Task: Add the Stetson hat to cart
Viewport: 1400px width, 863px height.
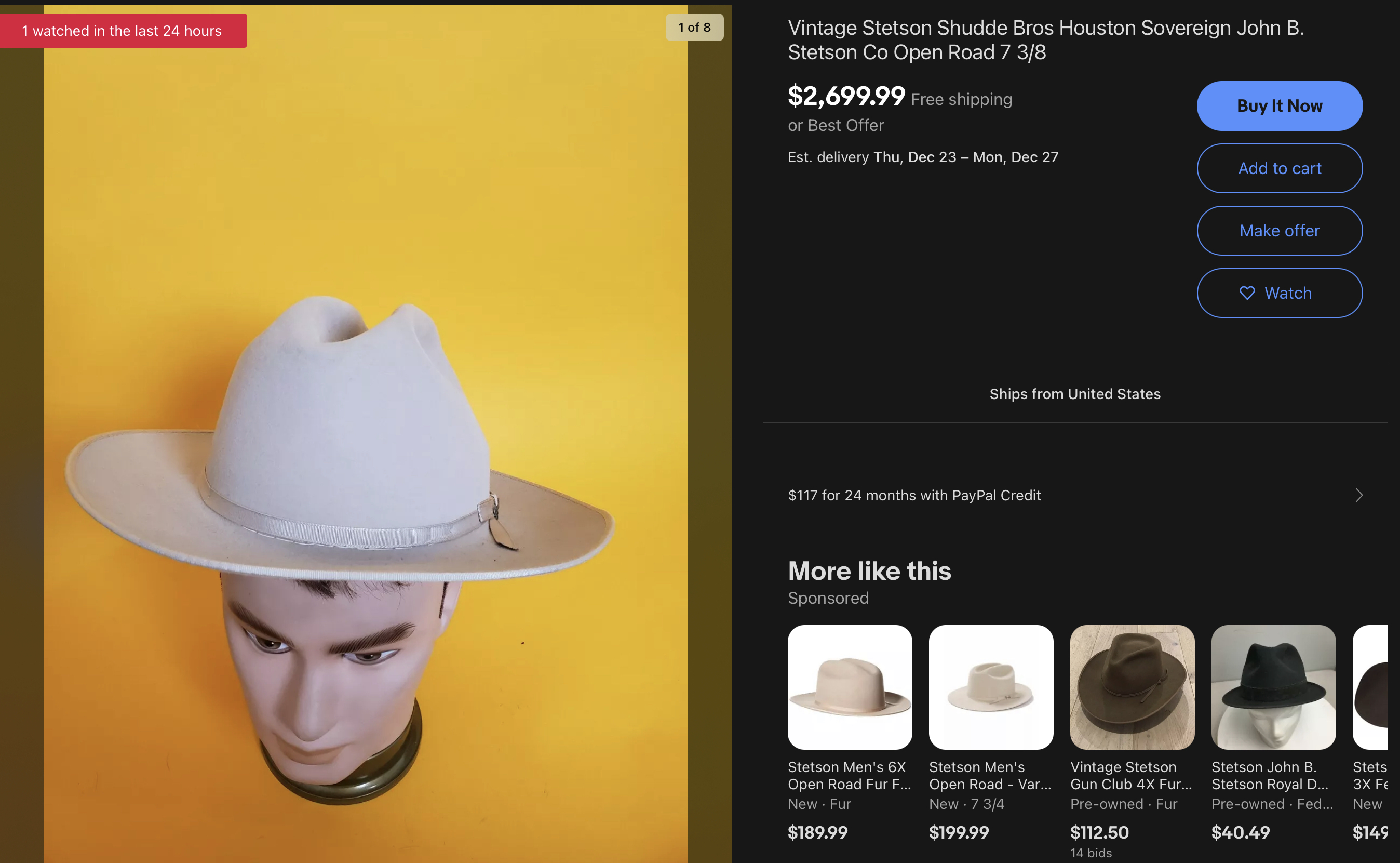Action: 1280,168
